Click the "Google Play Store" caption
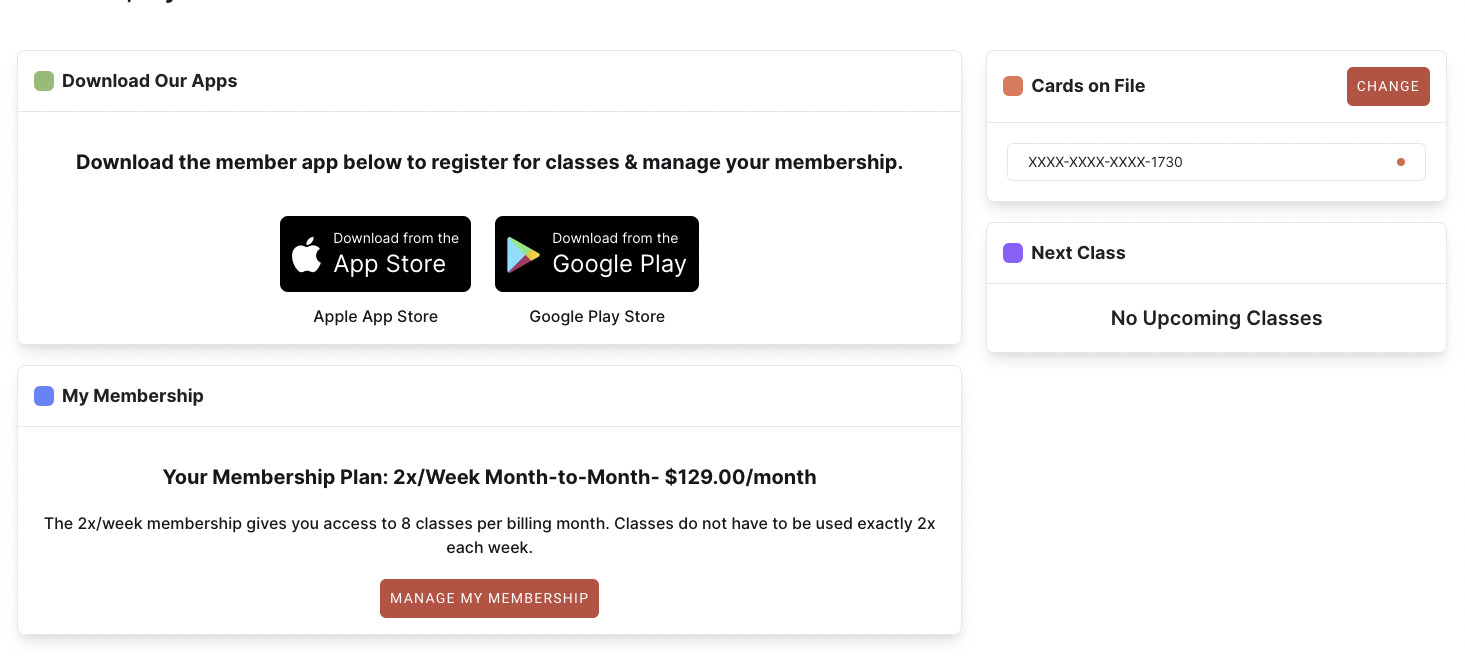Image resolution: width=1465 pixels, height=662 pixels. 597,317
